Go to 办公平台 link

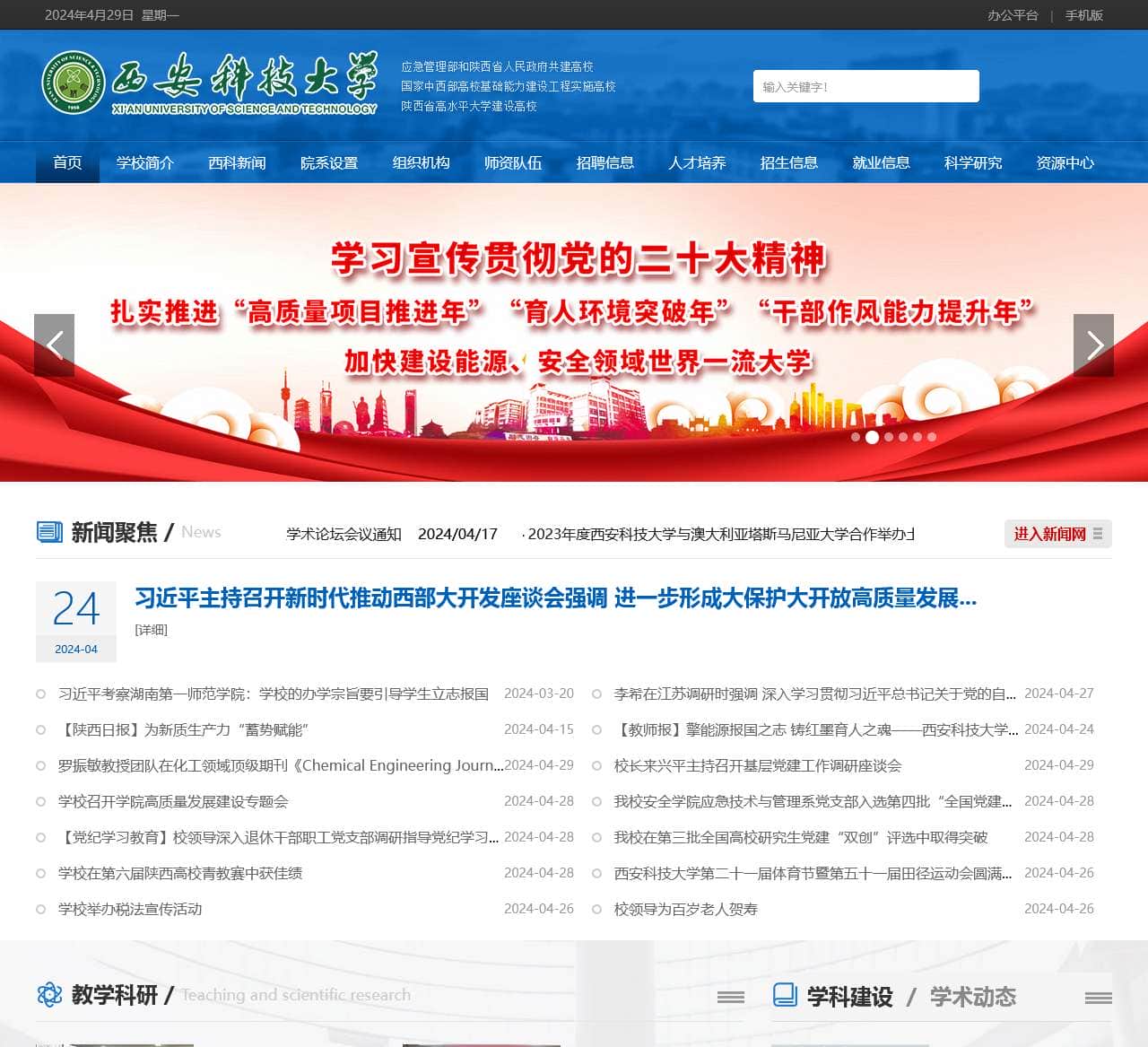pyautogui.click(x=1013, y=15)
